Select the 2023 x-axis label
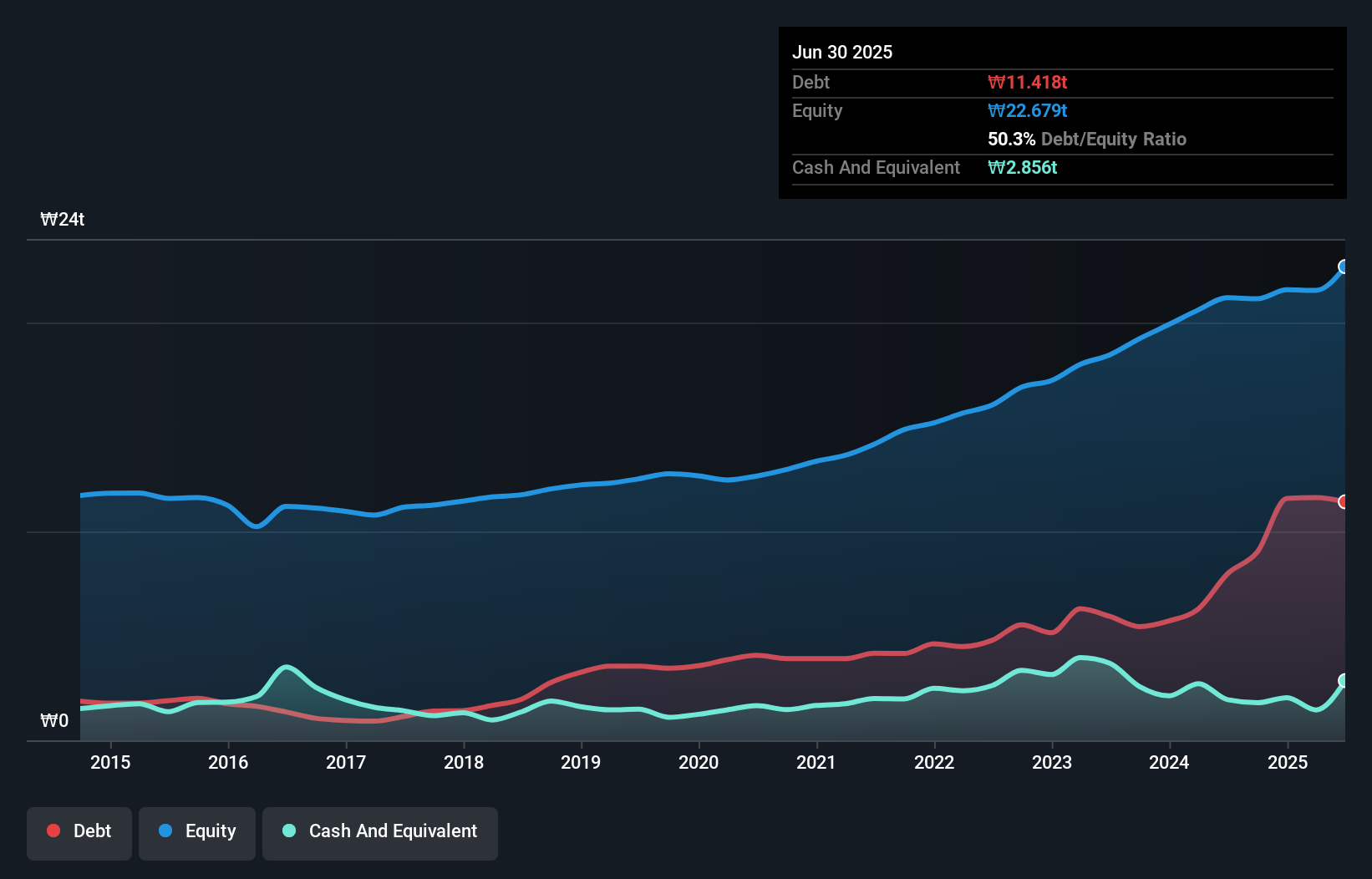This screenshot has width=1372, height=879. point(1052,762)
